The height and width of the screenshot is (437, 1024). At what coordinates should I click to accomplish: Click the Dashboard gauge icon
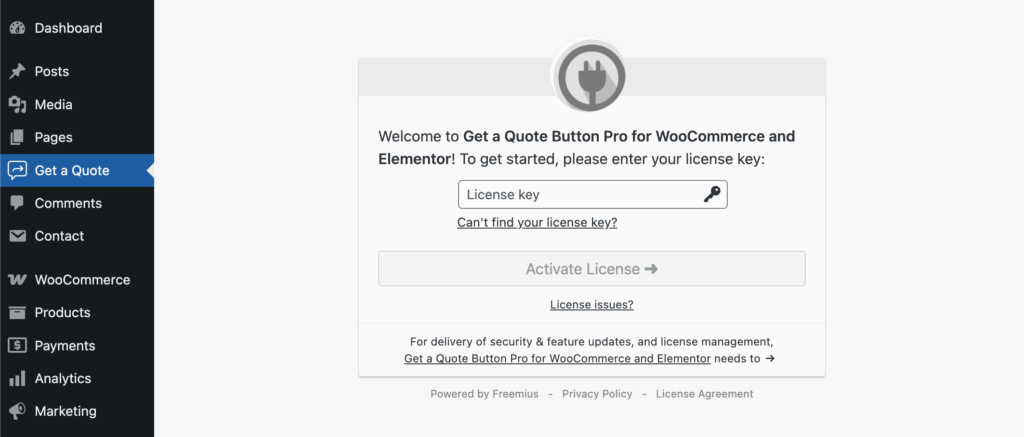pos(17,28)
